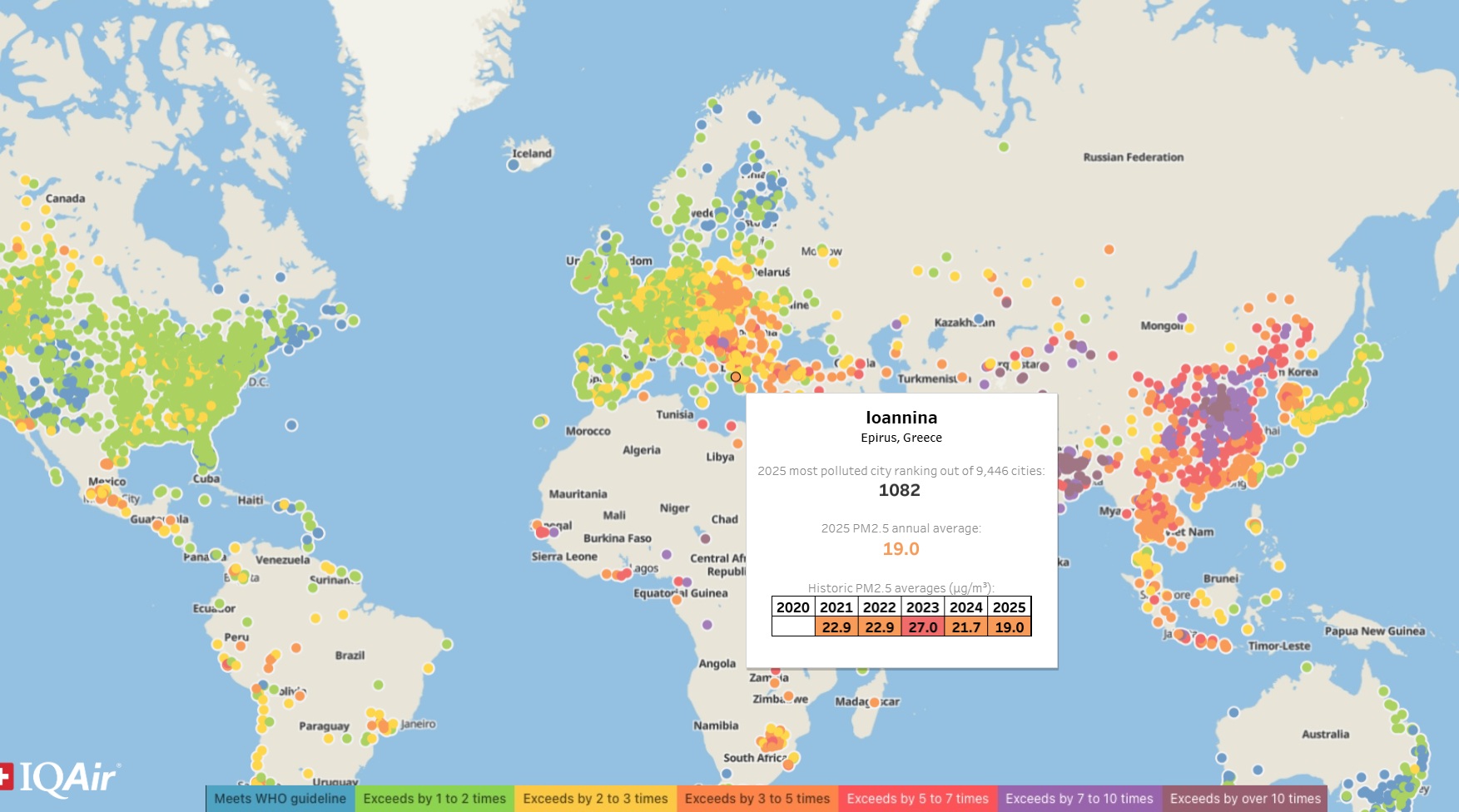Screen dimensions: 1459x812
Task: Filter by 'Exceeds by 2 to 3 times'
Action: coord(595,799)
